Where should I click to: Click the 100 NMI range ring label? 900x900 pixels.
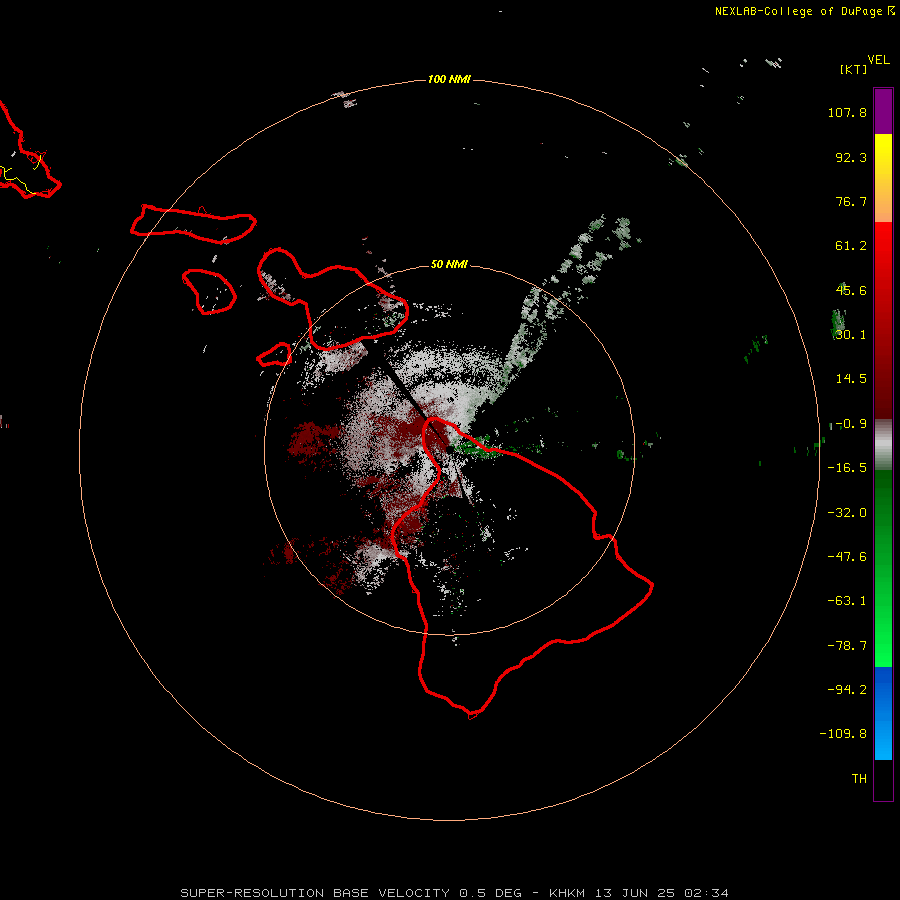449,79
